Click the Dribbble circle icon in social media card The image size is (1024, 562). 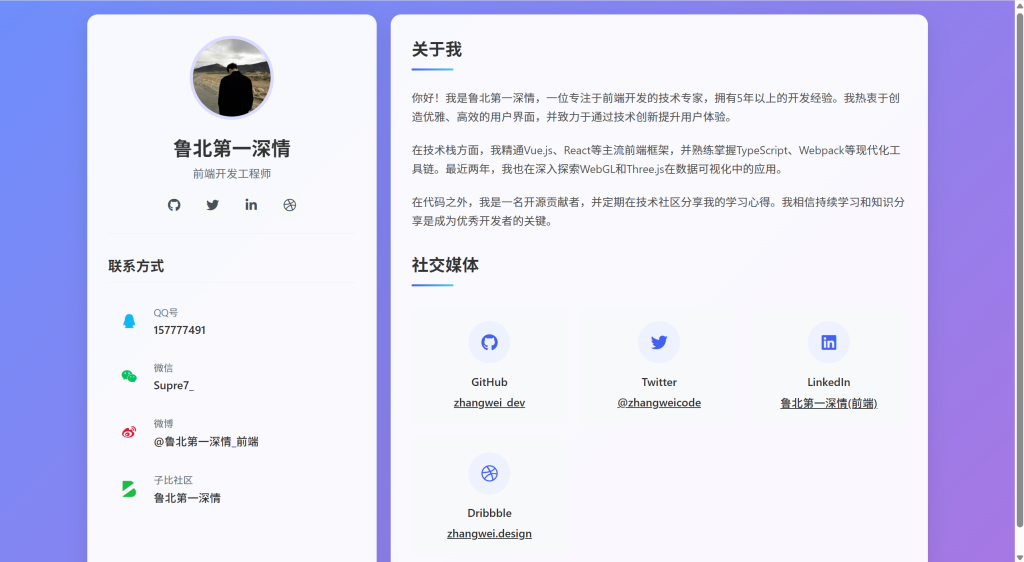[x=489, y=473]
